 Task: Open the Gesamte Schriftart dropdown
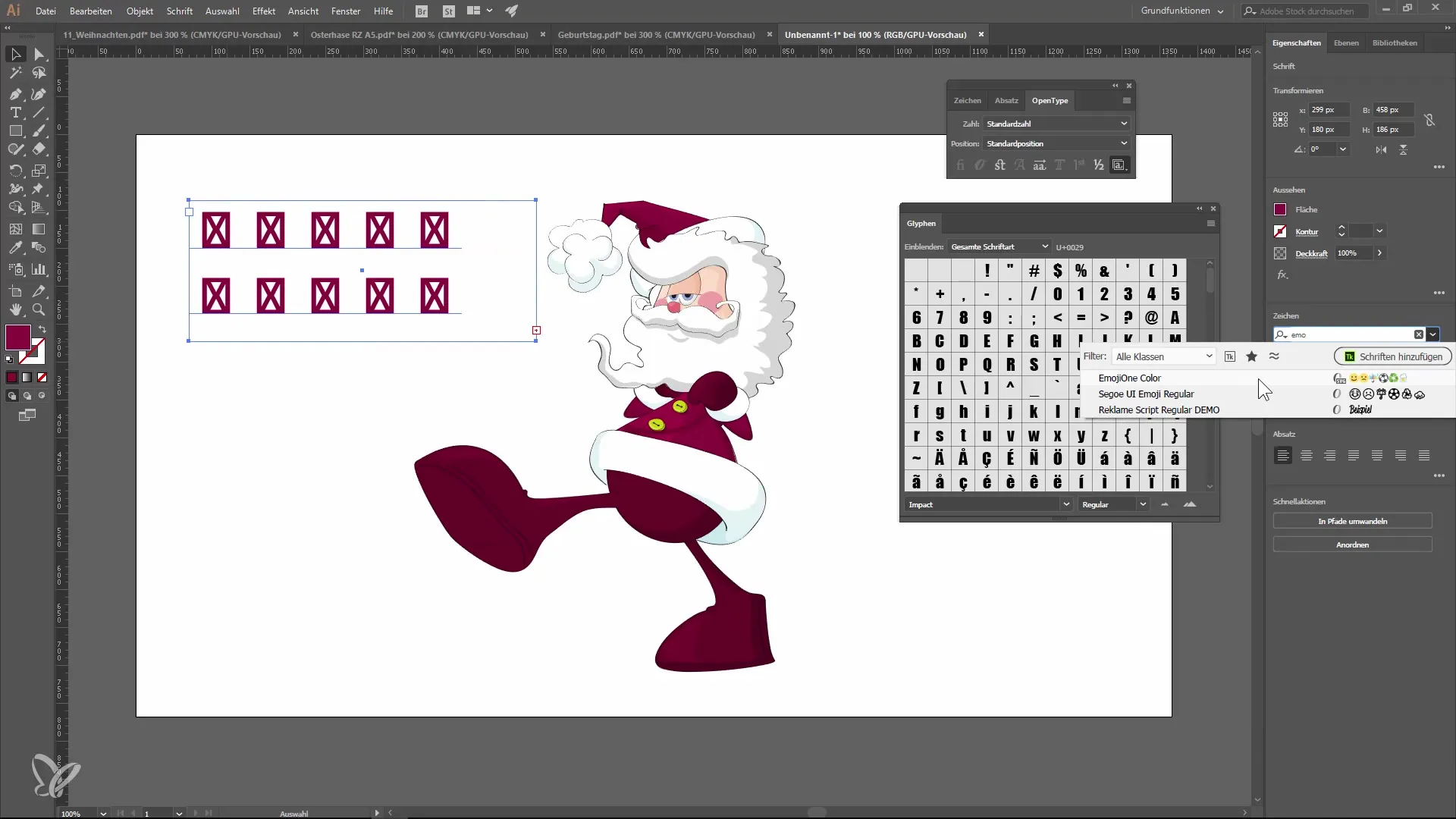(999, 246)
